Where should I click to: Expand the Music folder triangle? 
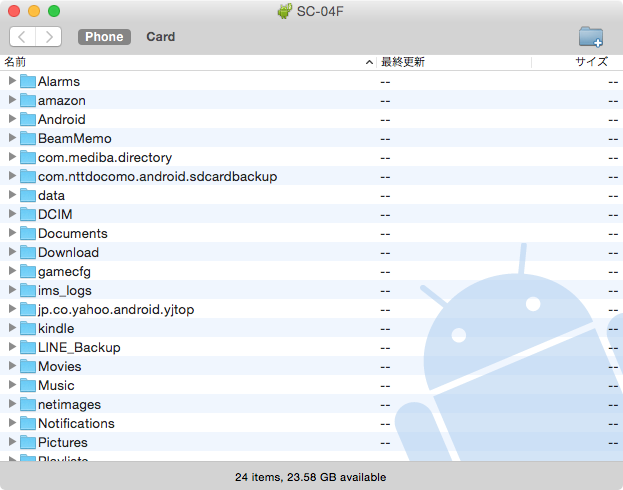pos(12,385)
